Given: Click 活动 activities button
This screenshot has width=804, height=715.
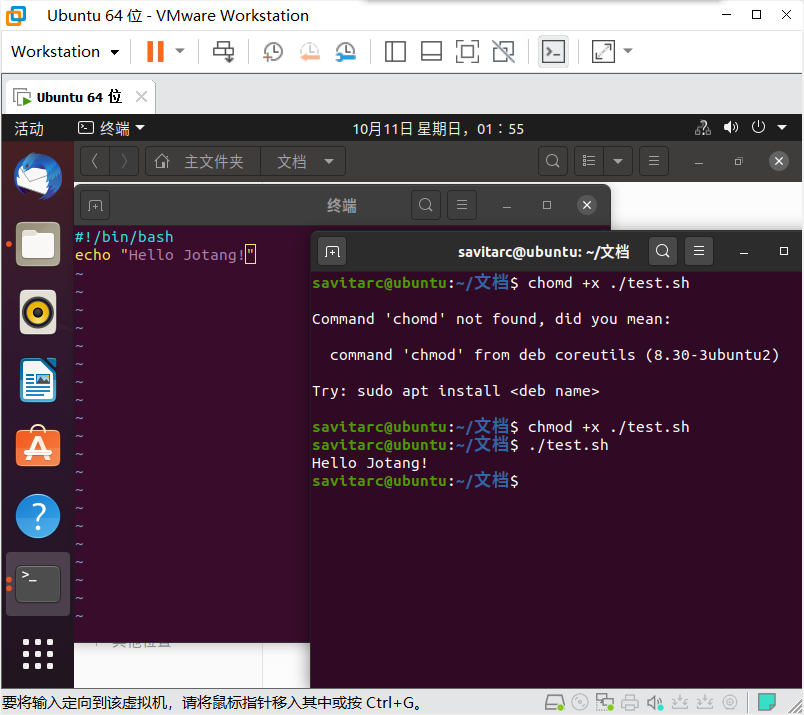Looking at the screenshot, I should [x=29, y=128].
